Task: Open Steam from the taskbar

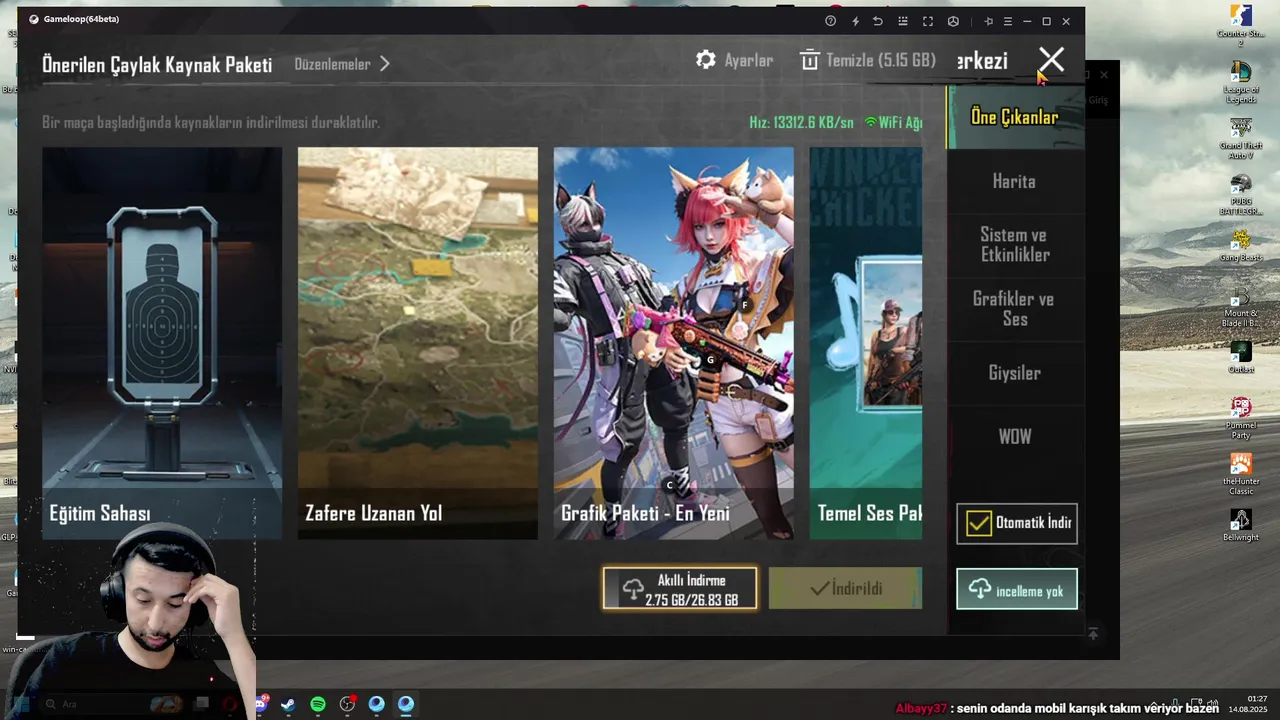Action: [288, 704]
